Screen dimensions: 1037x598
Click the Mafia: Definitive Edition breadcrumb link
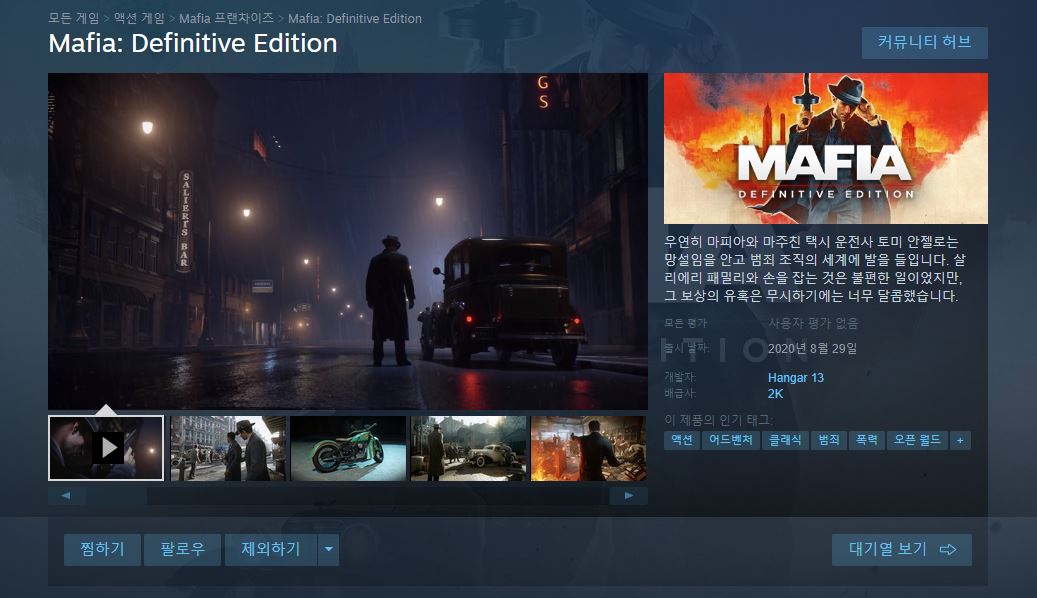coord(354,19)
